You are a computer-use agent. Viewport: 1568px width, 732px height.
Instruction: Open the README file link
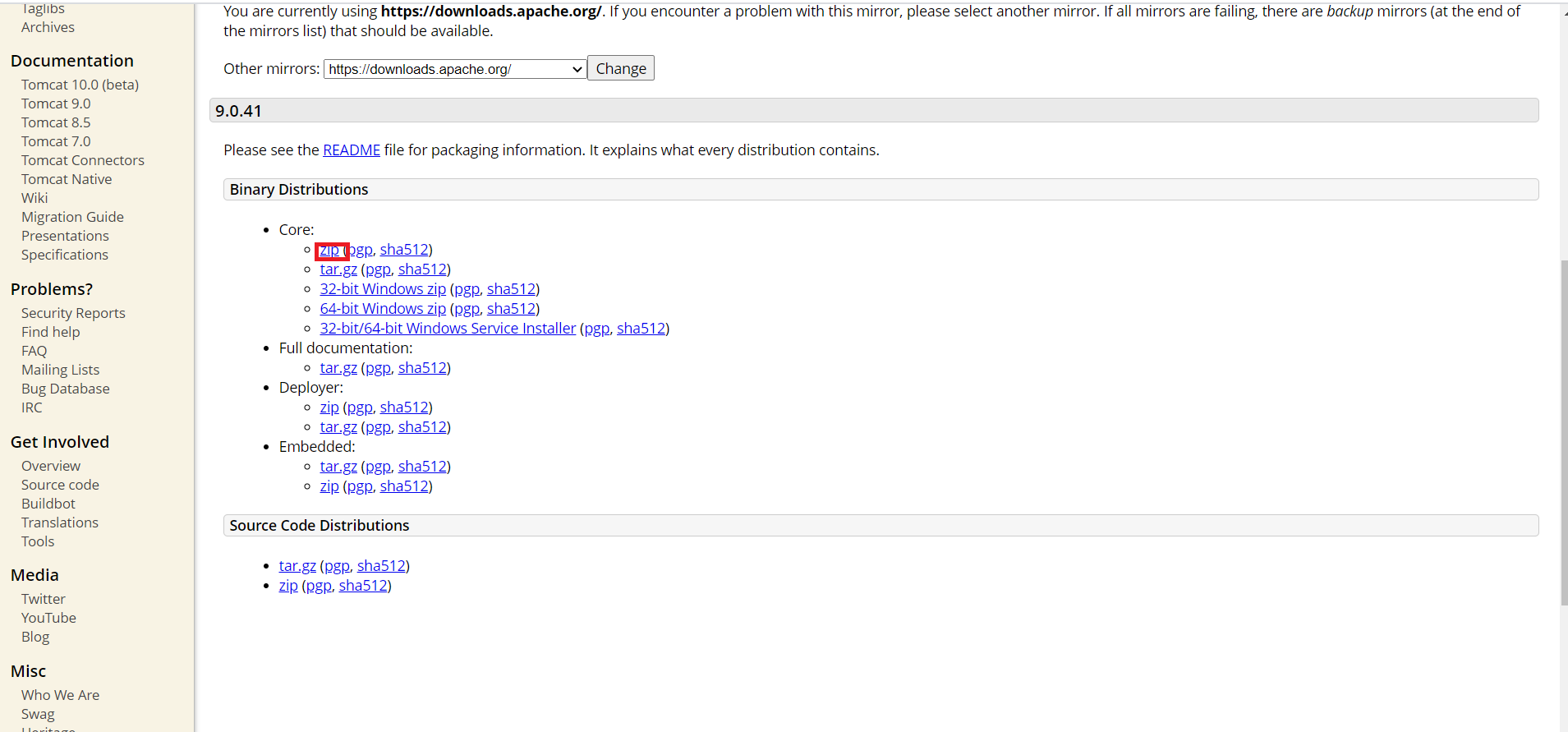click(352, 150)
